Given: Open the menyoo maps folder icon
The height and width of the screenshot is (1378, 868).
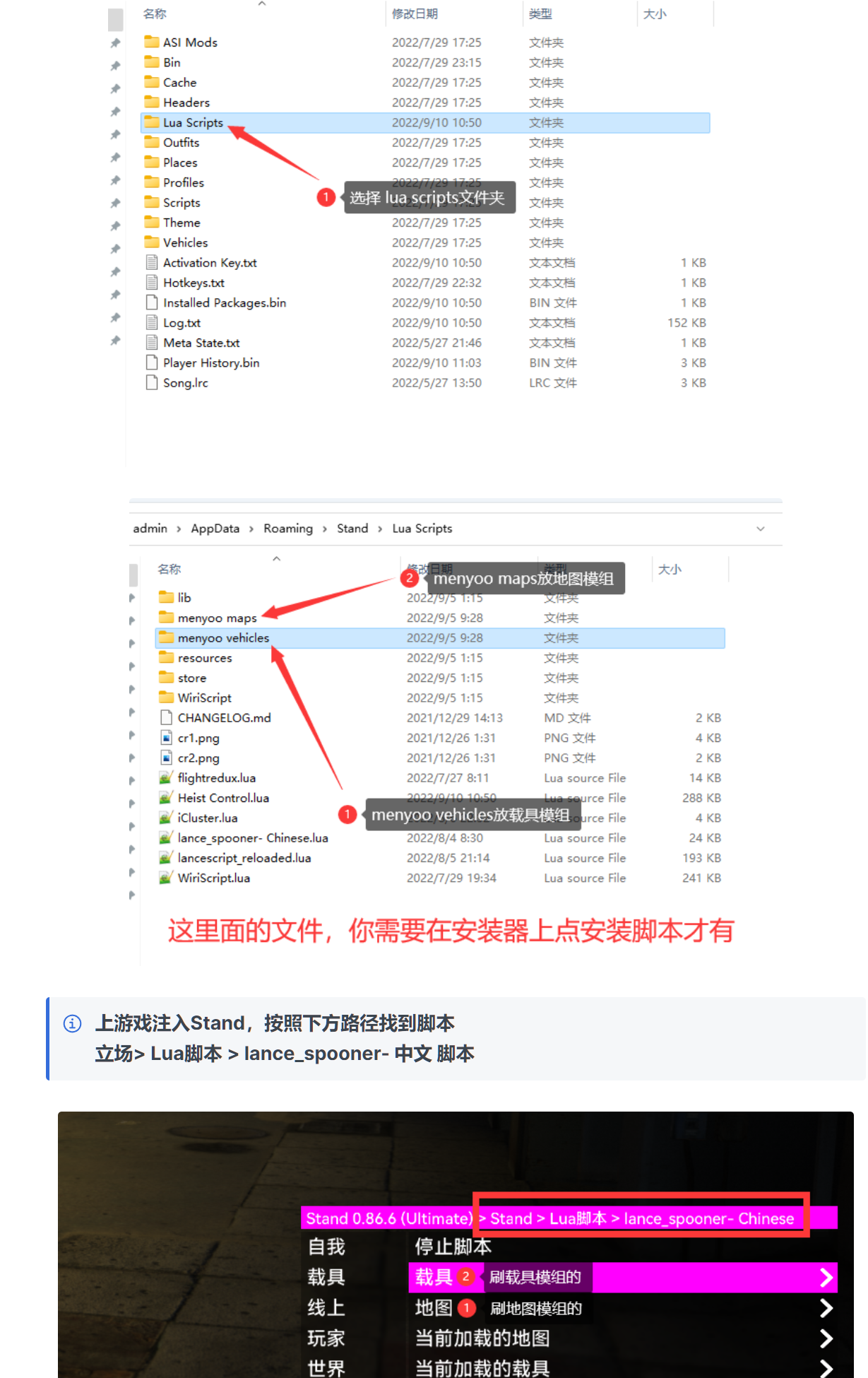Looking at the screenshot, I should pyautogui.click(x=166, y=617).
